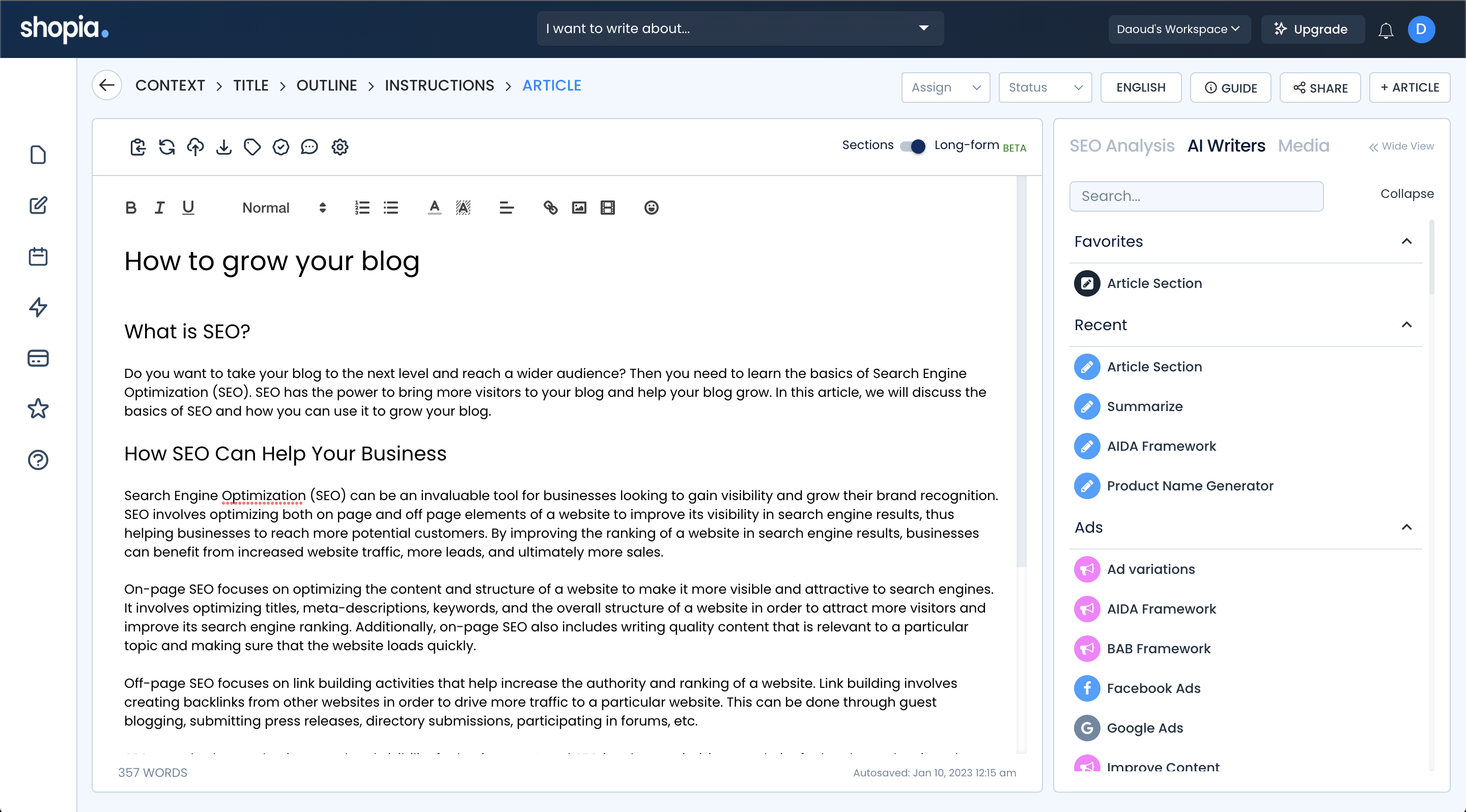The width and height of the screenshot is (1466, 812).
Task: Click the Upgrade button
Action: point(1310,29)
